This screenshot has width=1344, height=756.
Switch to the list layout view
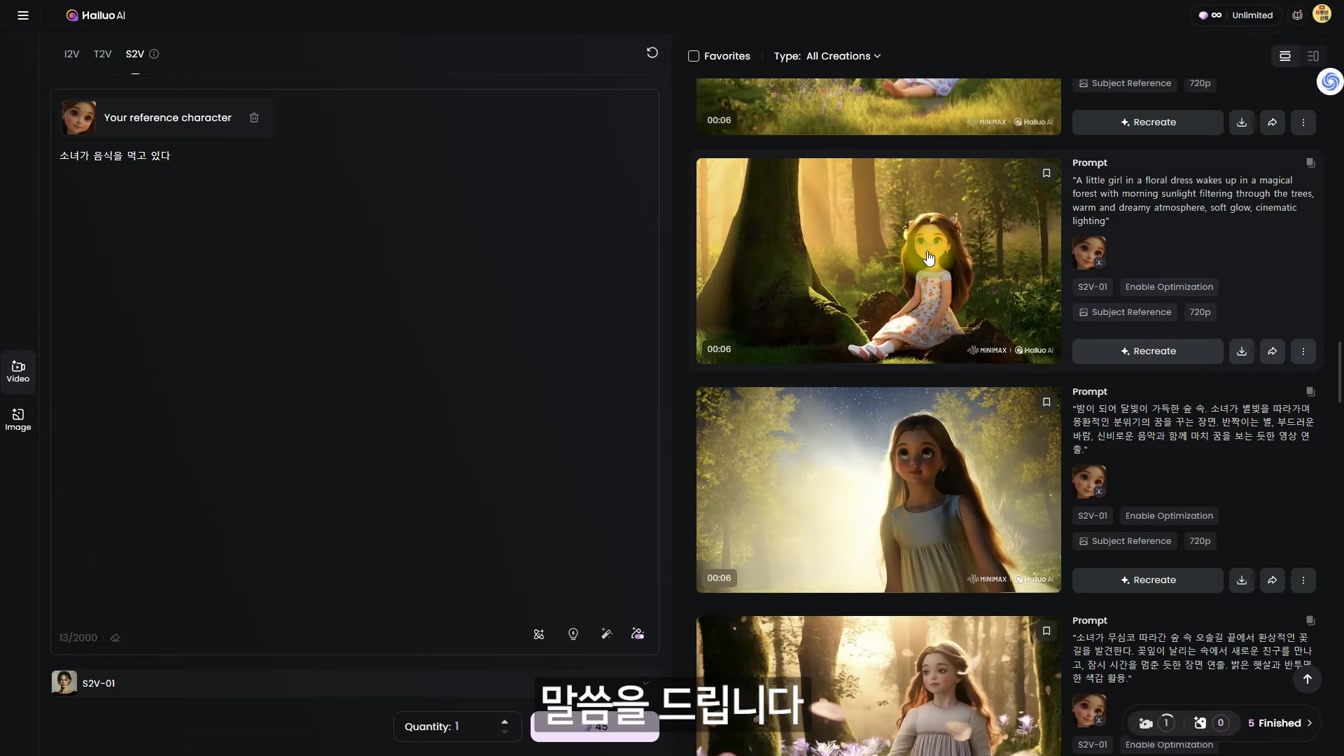[1285, 56]
